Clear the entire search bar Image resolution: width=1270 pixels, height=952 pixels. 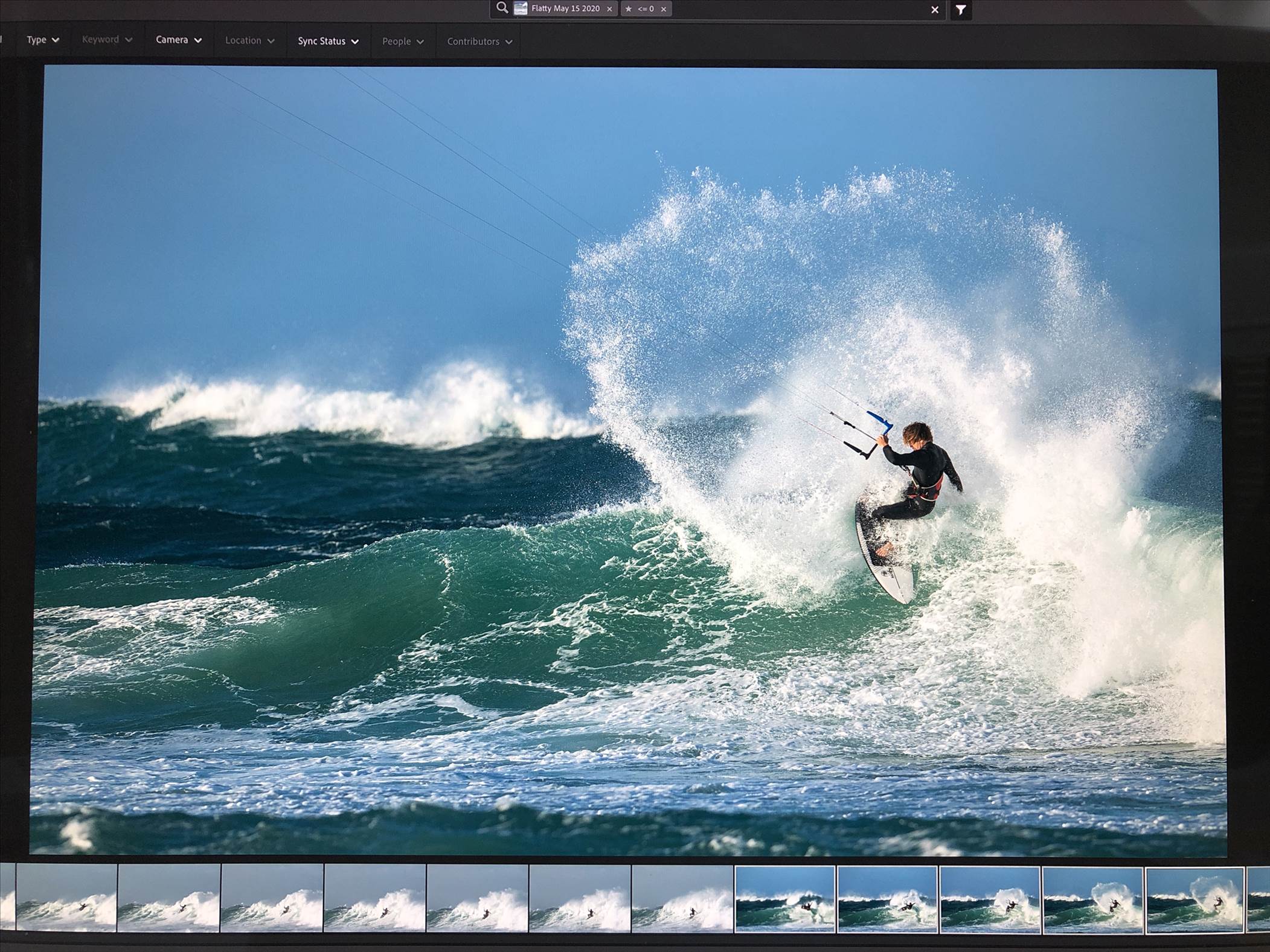(x=934, y=10)
